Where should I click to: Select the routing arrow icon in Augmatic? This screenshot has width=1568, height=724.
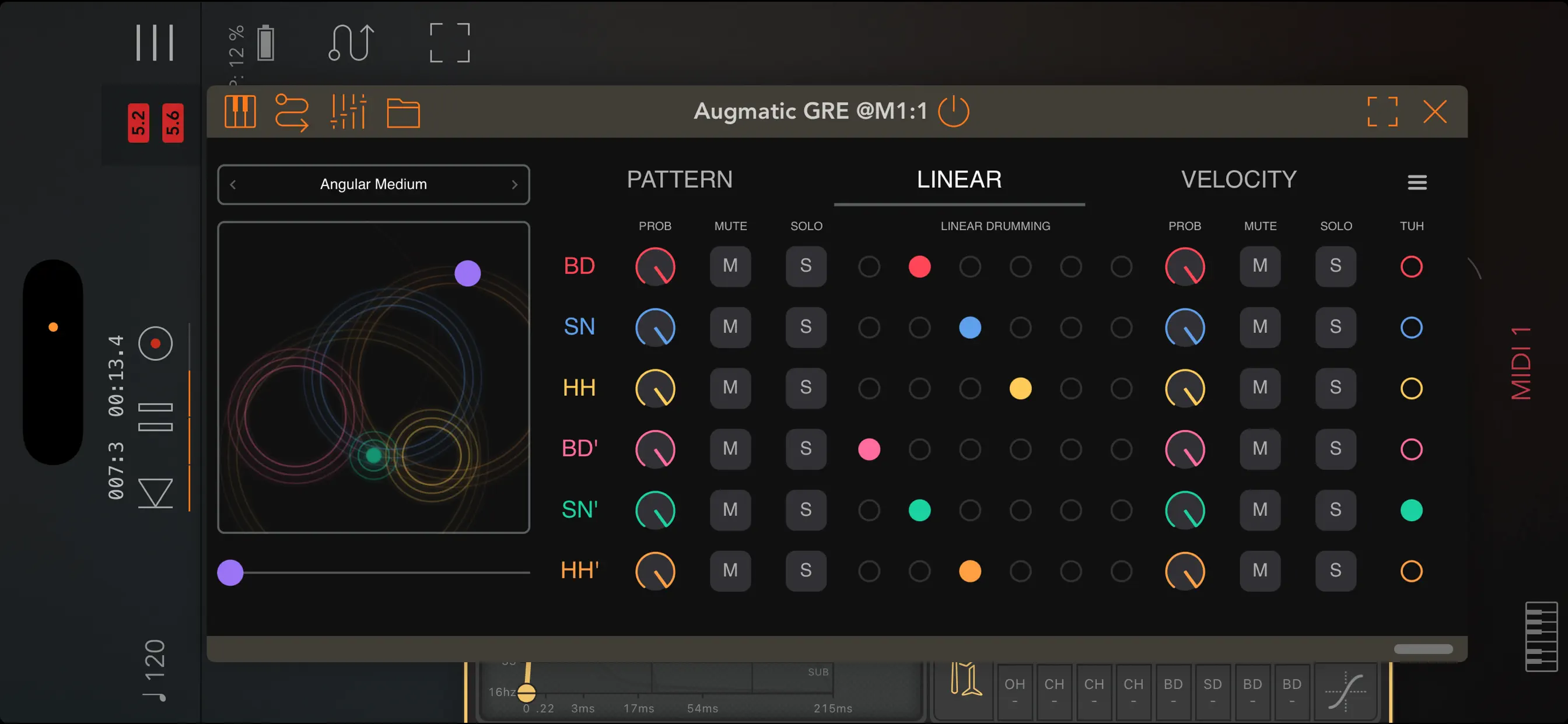tap(293, 112)
